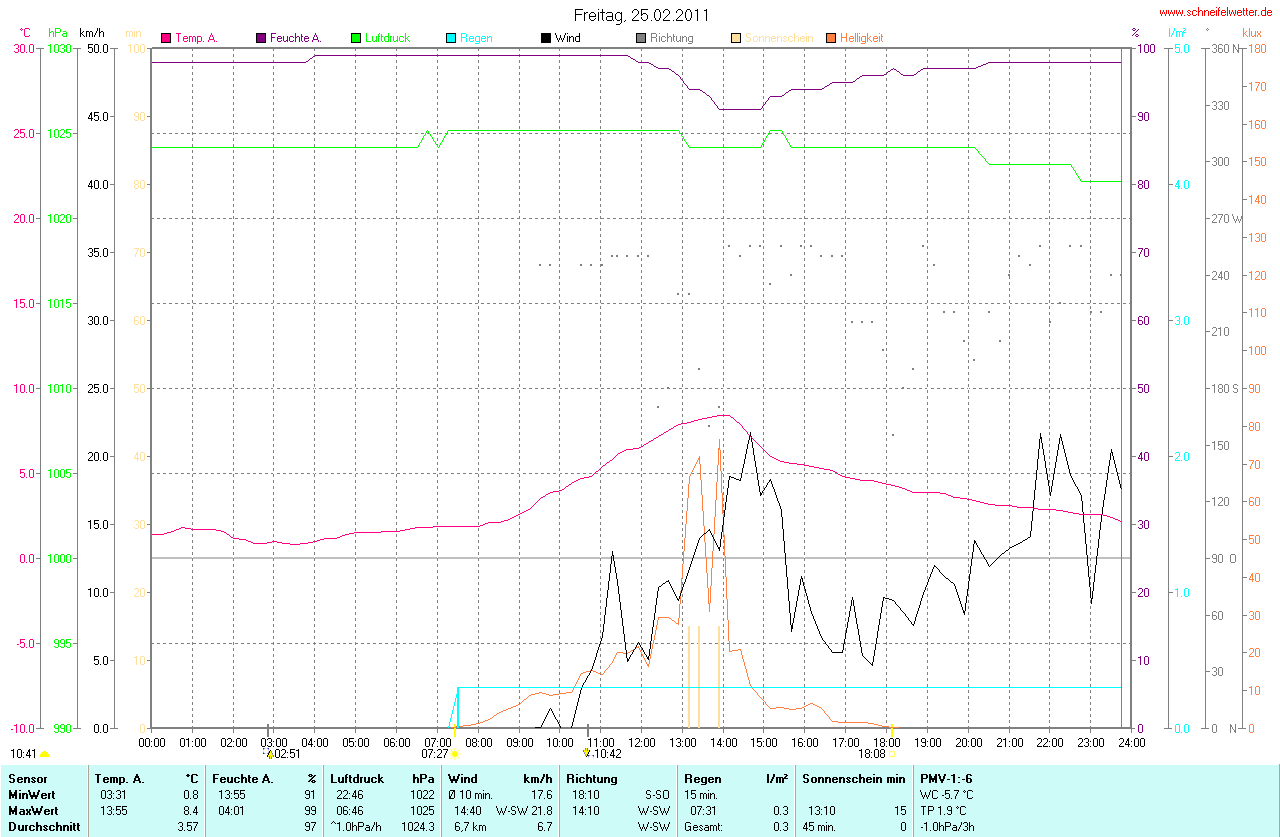The image size is (1280, 837).
Task: Click the pink Temp. A. legend swatch
Action: tap(166, 38)
